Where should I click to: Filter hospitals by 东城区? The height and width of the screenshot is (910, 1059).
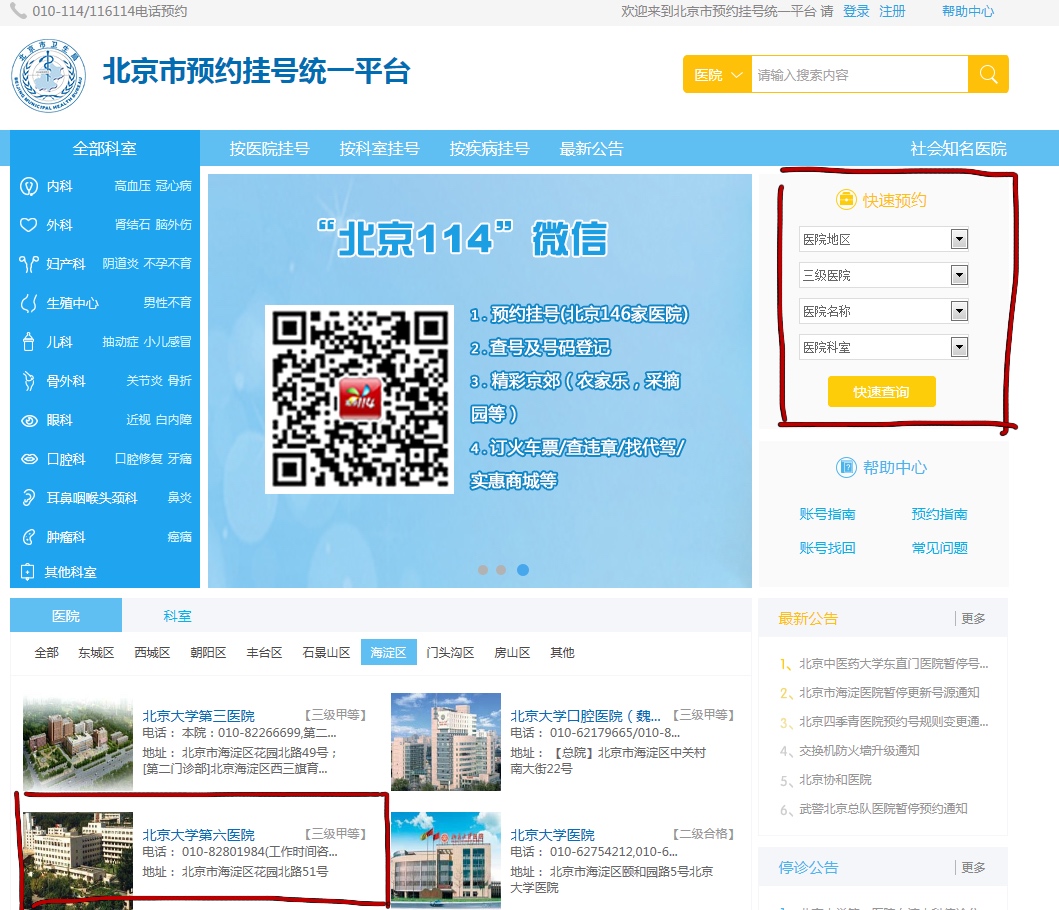(96, 653)
